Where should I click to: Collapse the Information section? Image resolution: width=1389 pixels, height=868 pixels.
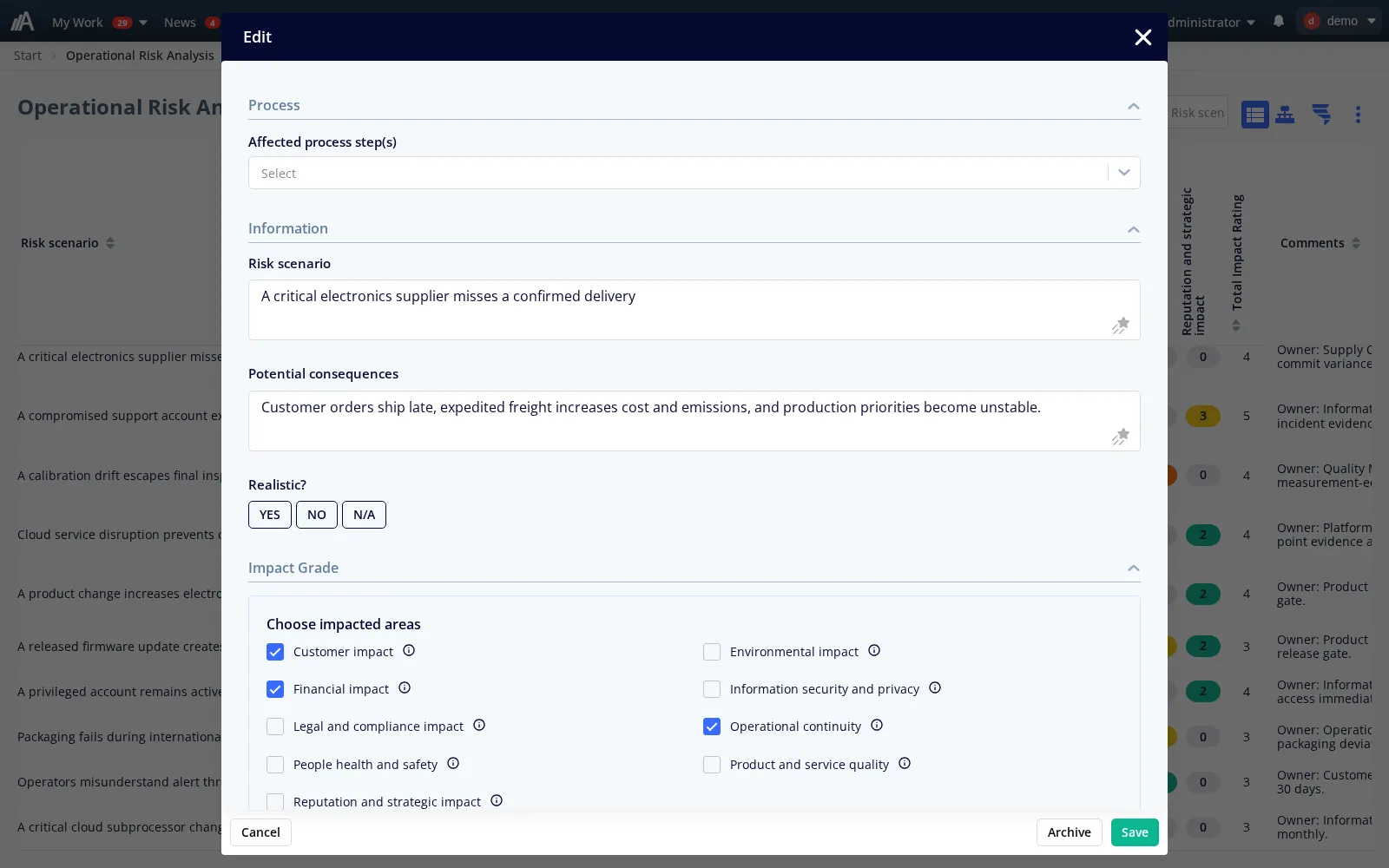(1133, 229)
